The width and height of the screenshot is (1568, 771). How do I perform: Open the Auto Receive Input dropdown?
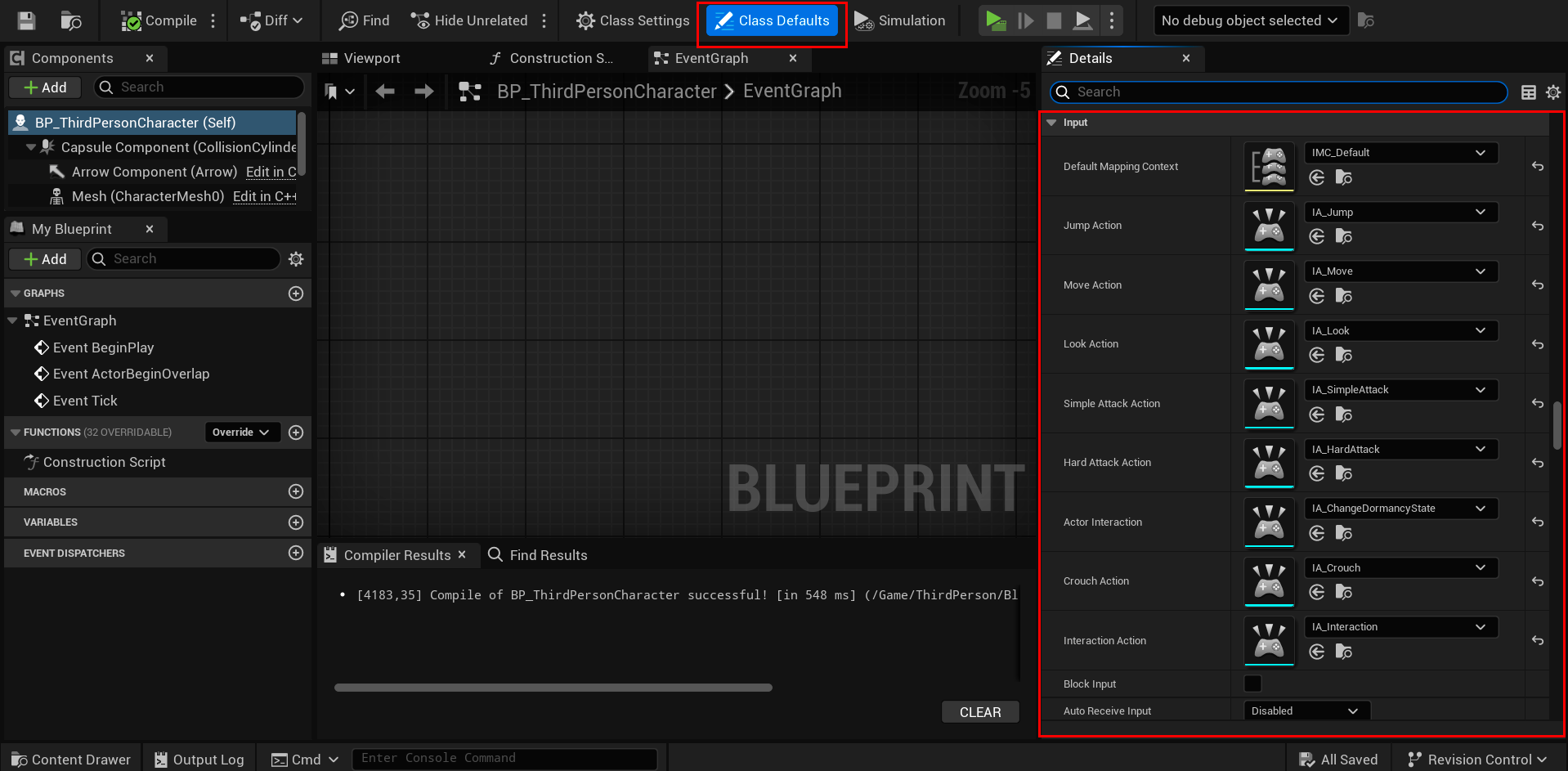click(x=1306, y=711)
